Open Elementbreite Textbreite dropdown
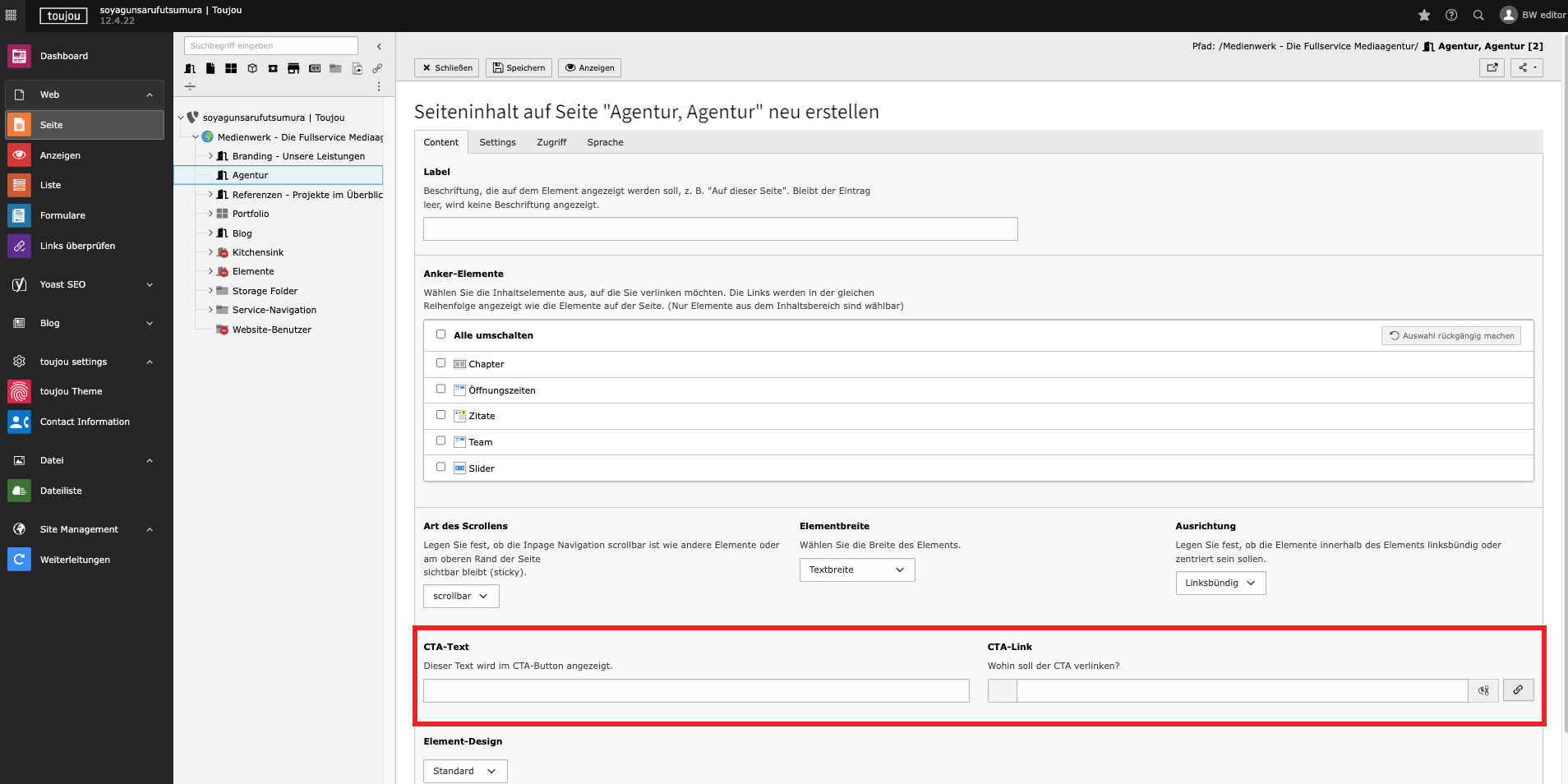This screenshot has height=784, width=1568. [857, 570]
